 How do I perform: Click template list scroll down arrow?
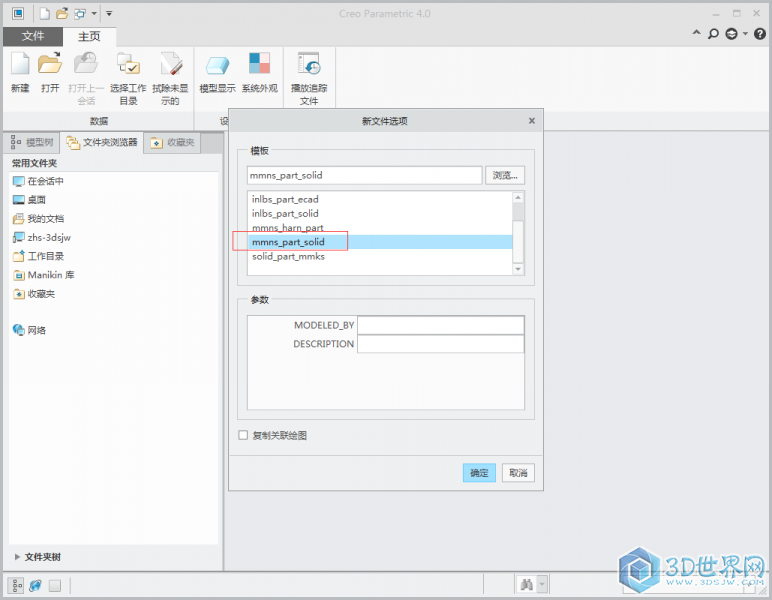click(x=517, y=269)
